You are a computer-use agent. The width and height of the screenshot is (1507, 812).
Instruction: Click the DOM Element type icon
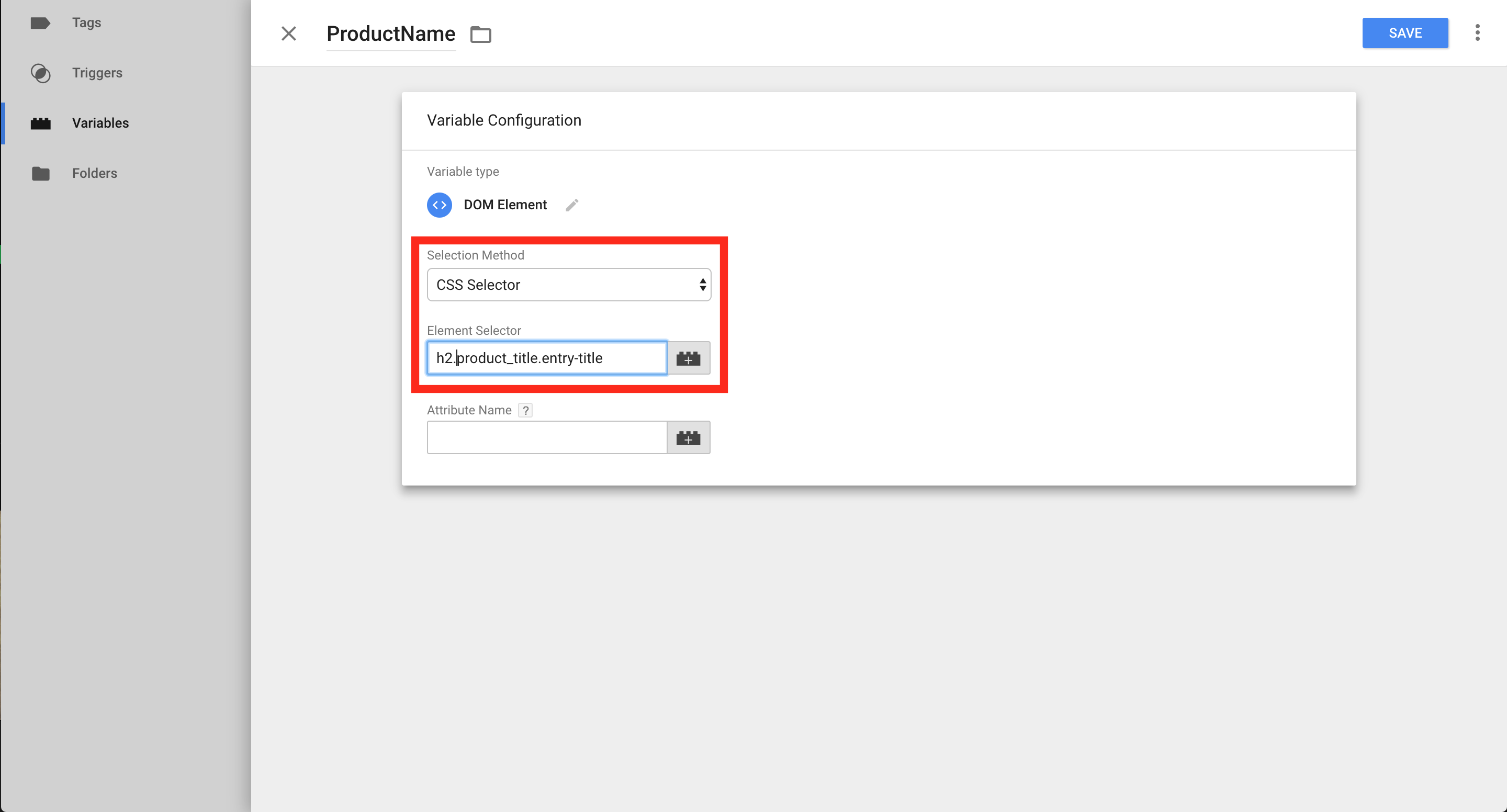tap(440, 205)
